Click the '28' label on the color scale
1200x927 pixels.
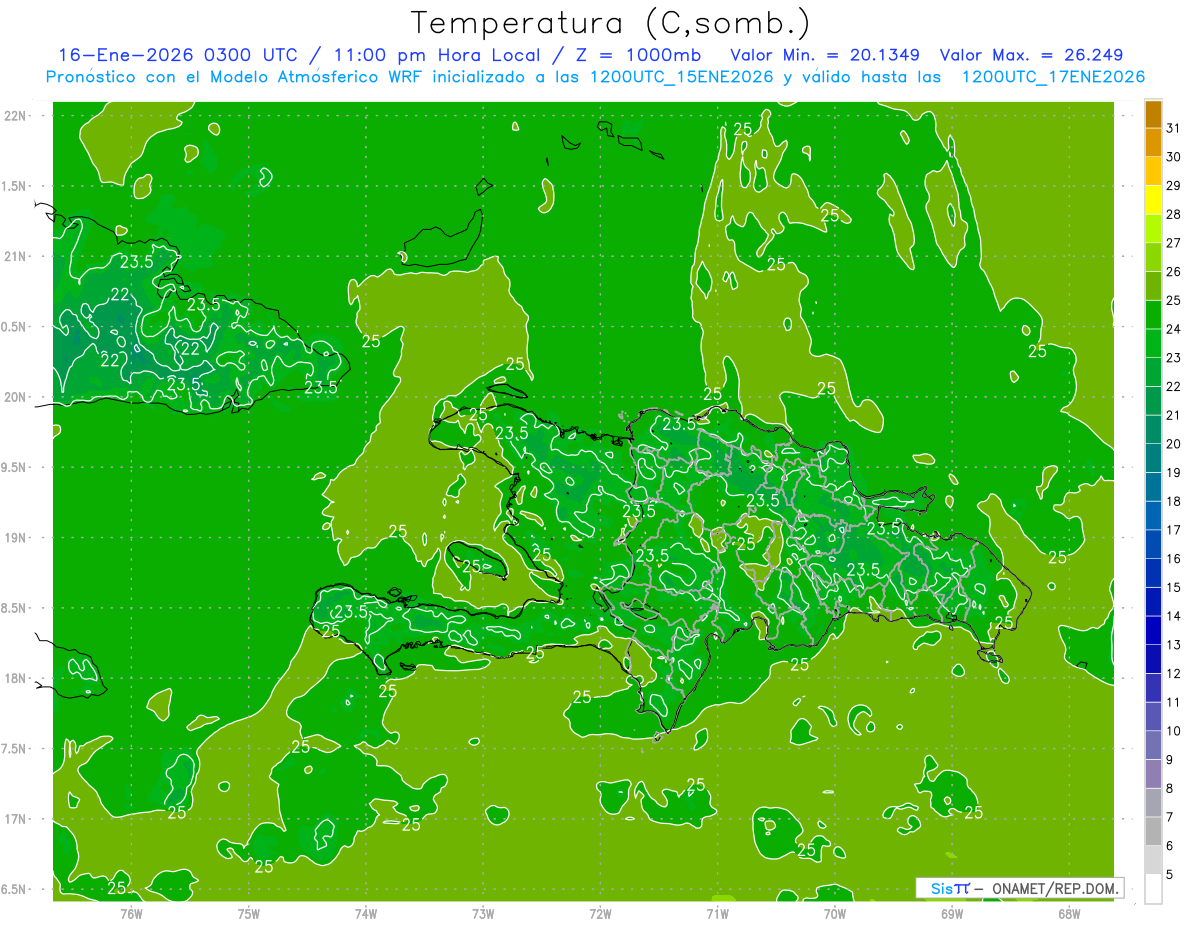[x=1174, y=214]
